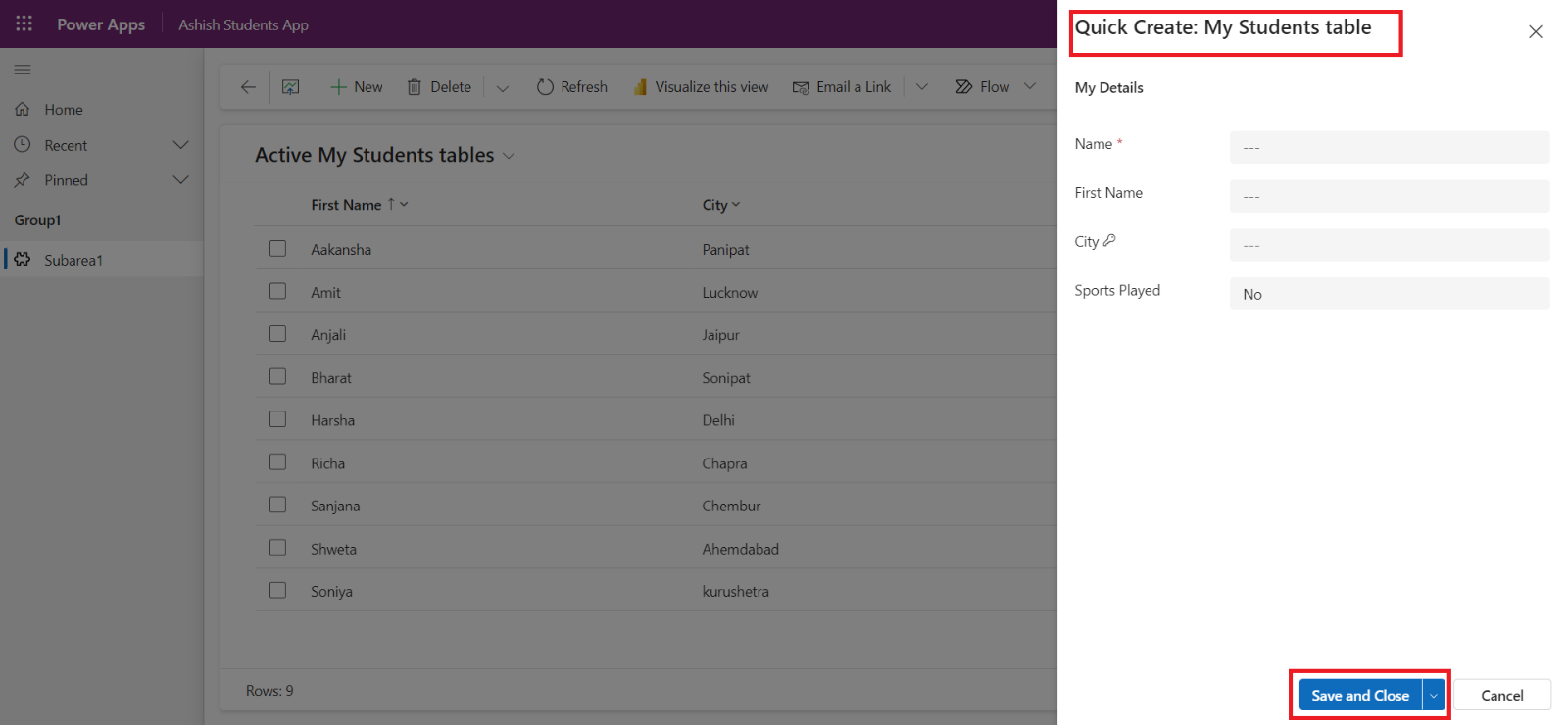
Task: Open Active My Students tables view dropdown
Action: [509, 156]
